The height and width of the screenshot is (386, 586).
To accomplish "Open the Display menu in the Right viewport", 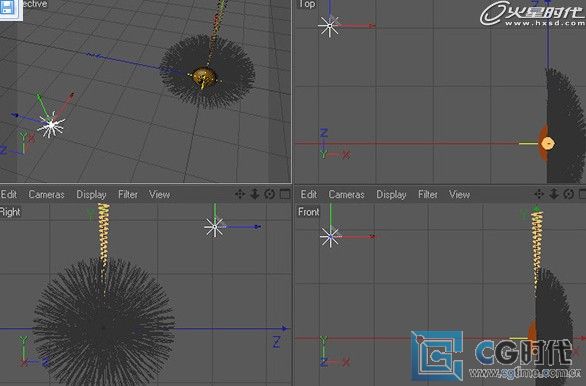I will pos(91,194).
